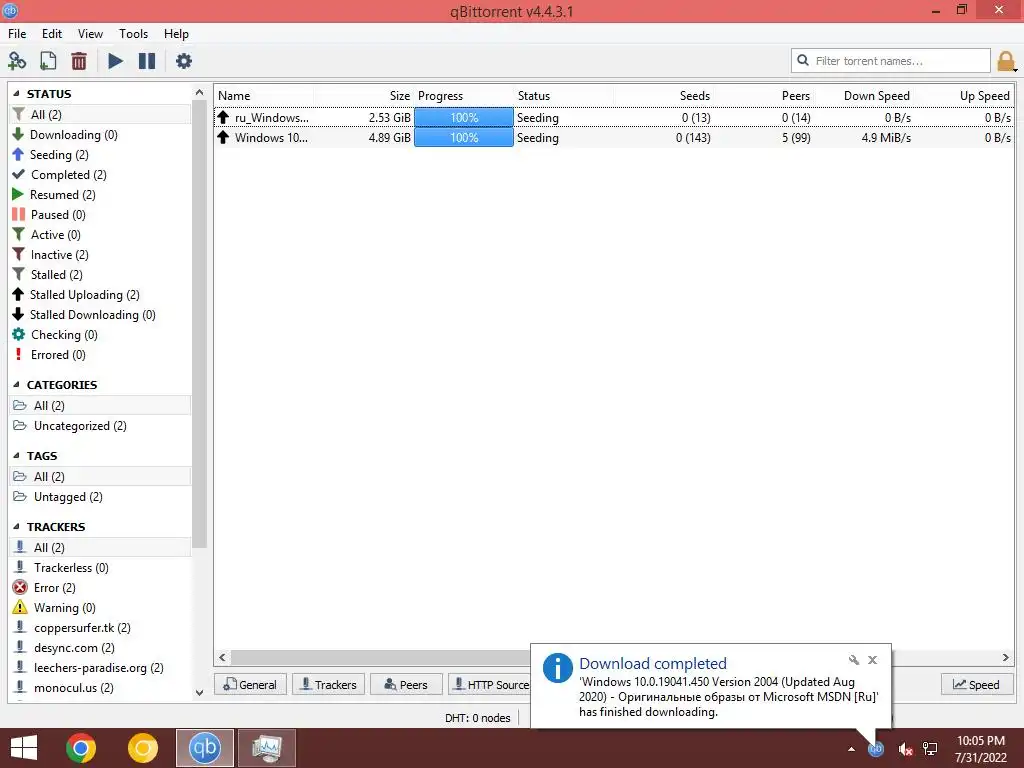Switch to the HTTP Sources tab
The height and width of the screenshot is (768, 1024).
(490, 684)
